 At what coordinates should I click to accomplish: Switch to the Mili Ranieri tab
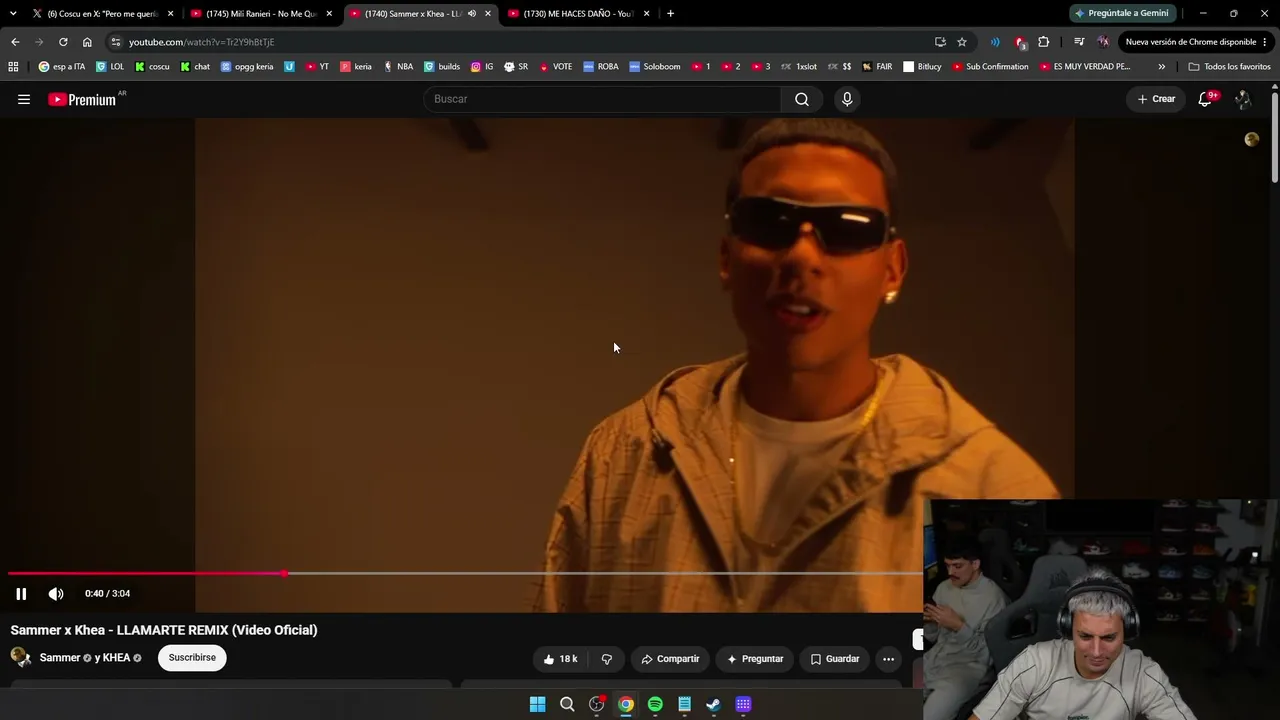(261, 13)
